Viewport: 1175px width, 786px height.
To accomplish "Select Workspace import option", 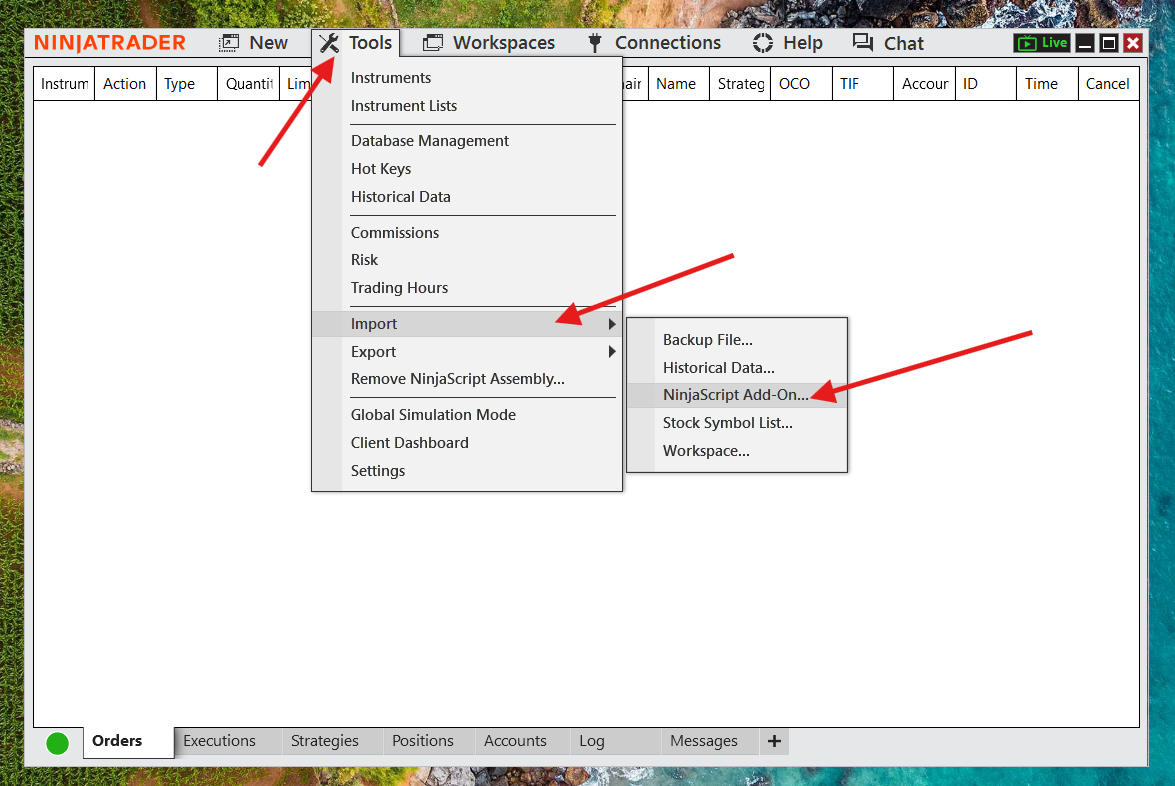I will coord(737,451).
